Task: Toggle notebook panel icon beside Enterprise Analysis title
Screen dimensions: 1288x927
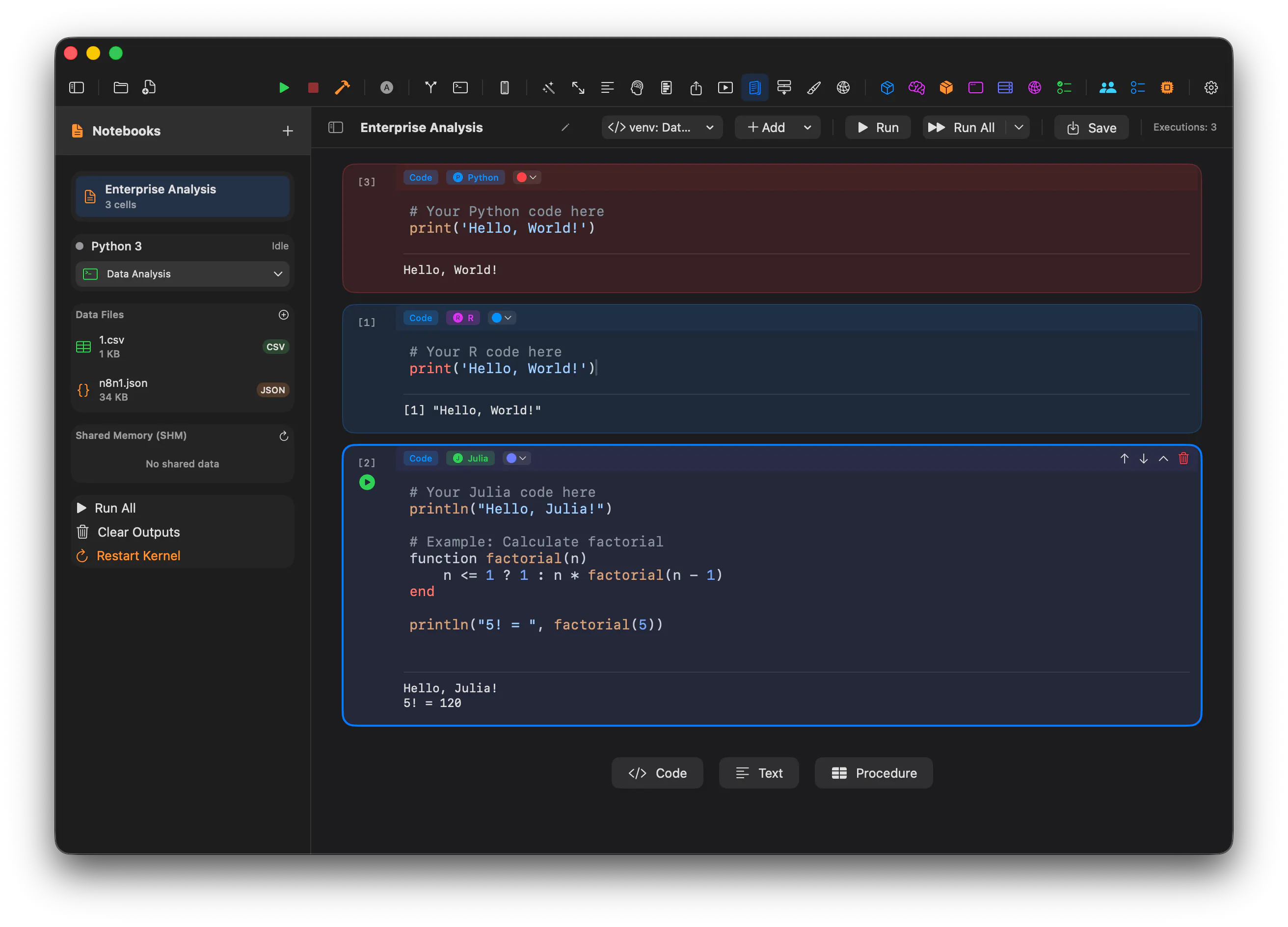Action: 336,128
